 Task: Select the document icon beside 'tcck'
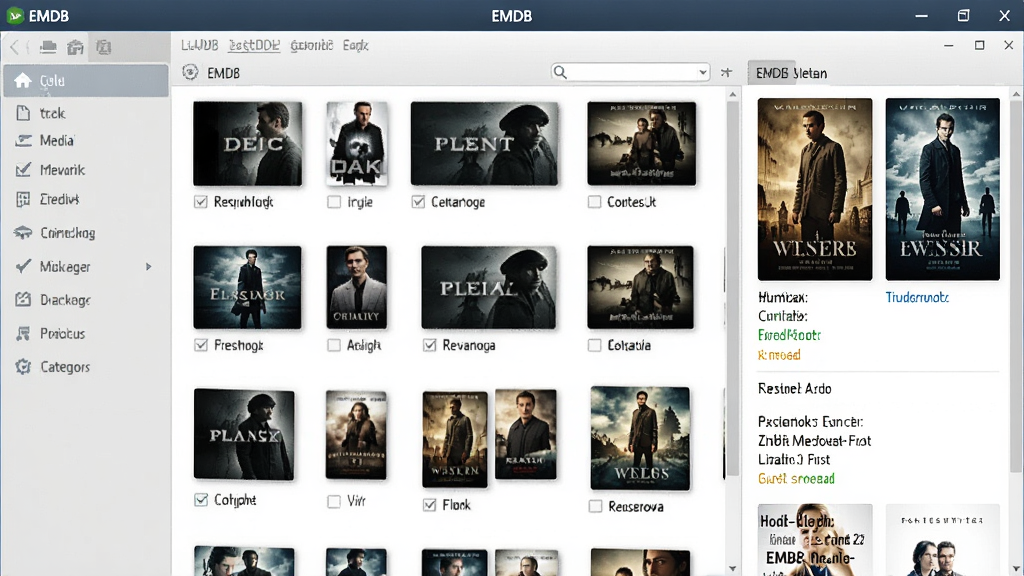(23, 113)
